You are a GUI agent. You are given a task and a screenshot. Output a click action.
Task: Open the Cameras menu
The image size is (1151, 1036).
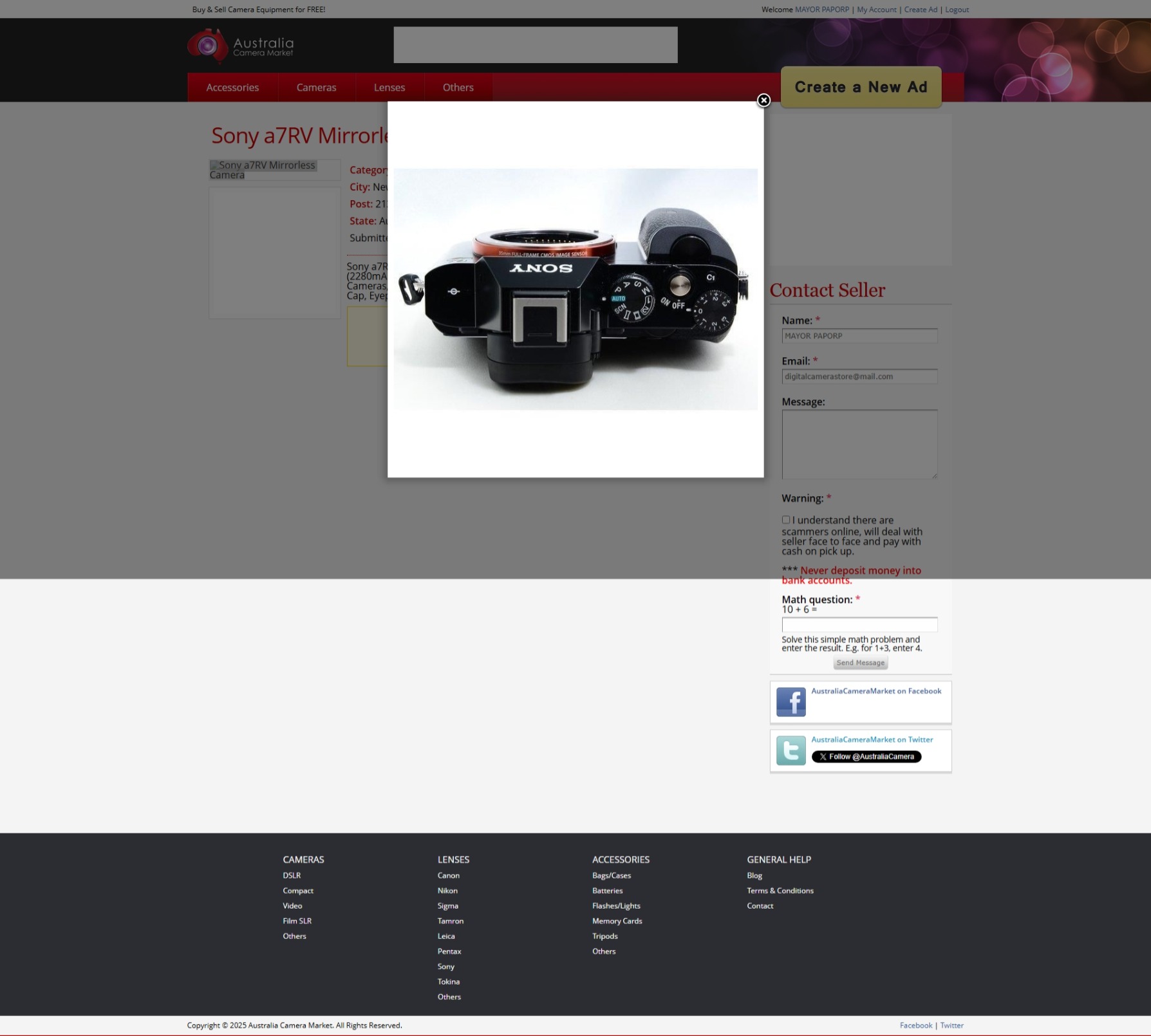tap(316, 88)
